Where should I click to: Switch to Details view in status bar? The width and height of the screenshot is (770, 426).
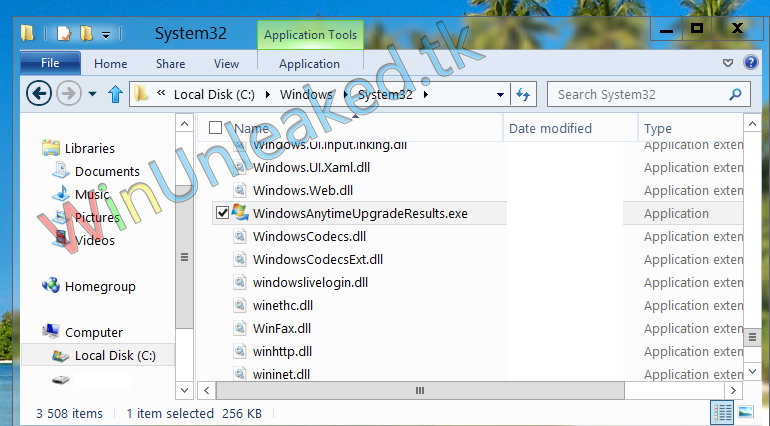click(722, 412)
